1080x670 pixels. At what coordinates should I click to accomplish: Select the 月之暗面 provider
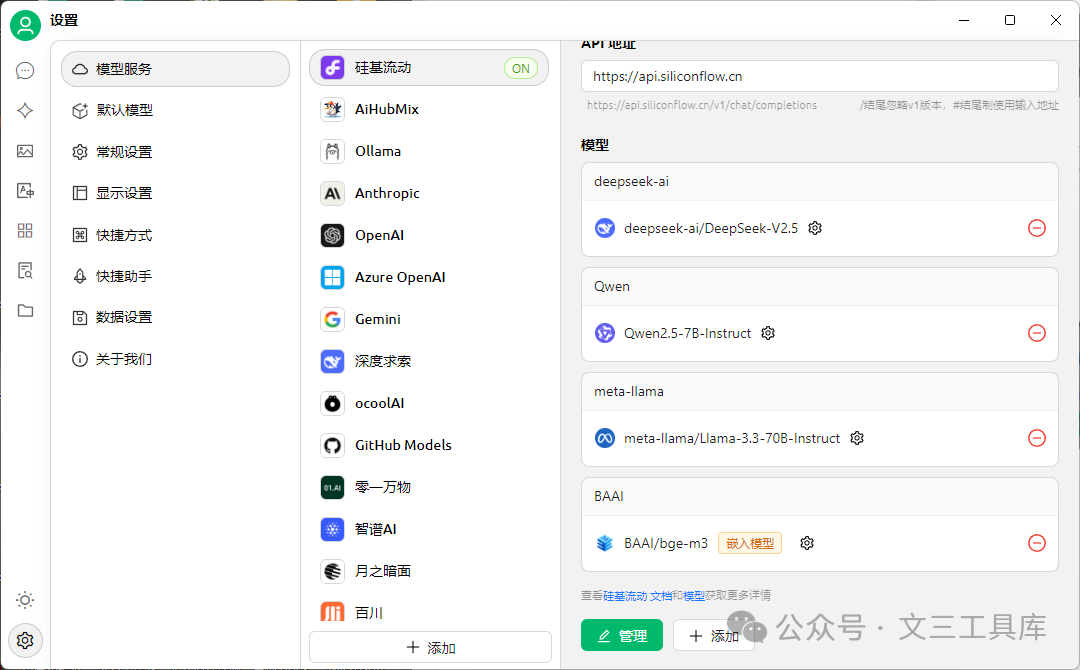429,572
